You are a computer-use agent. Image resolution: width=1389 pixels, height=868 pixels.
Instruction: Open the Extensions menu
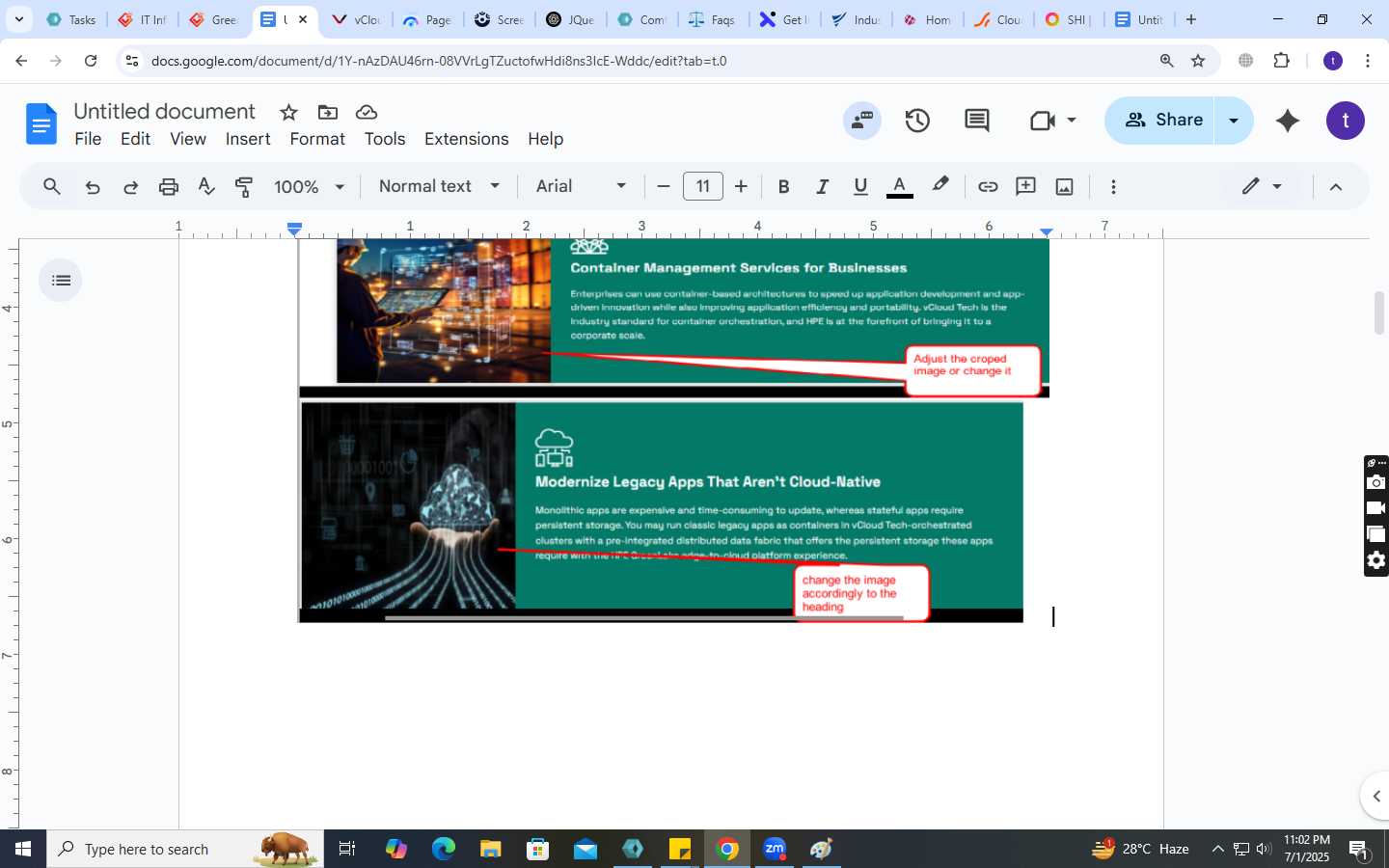[x=466, y=139]
